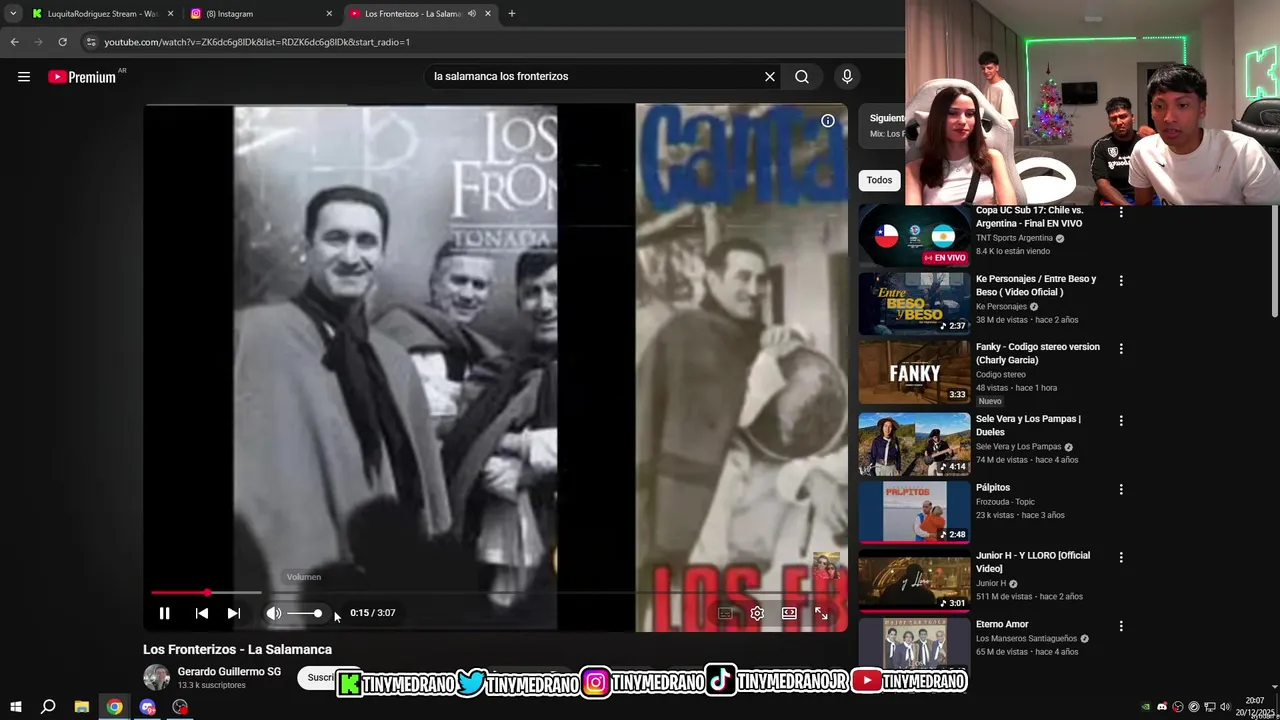The height and width of the screenshot is (720, 1280).
Task: Pause the video playback
Action: pos(164,613)
